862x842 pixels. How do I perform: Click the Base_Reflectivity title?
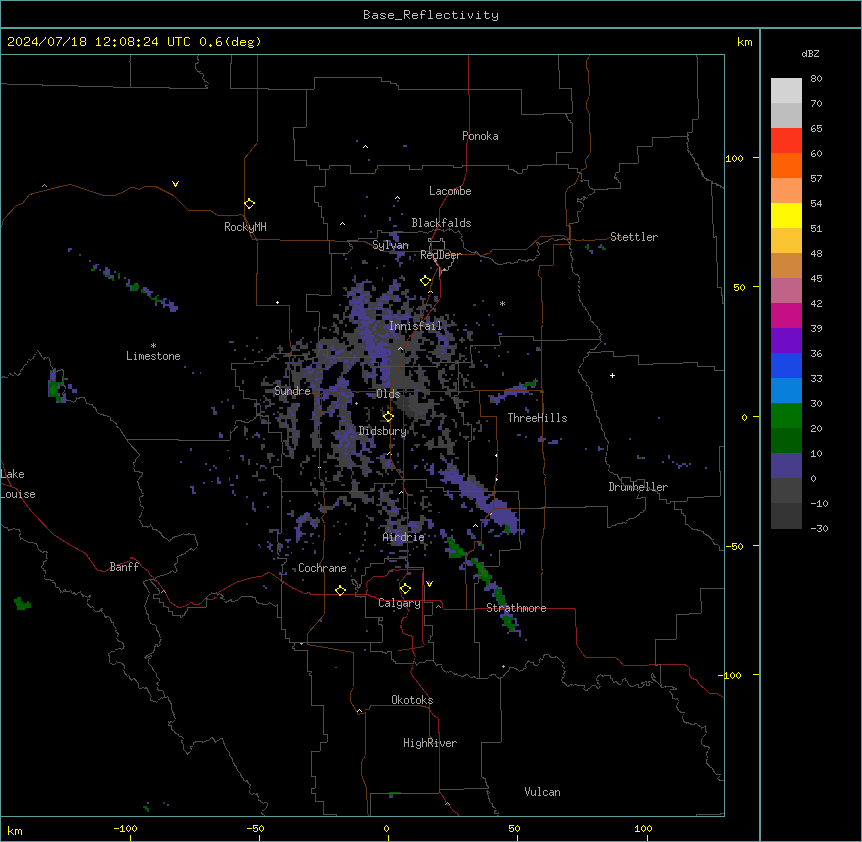tap(431, 15)
